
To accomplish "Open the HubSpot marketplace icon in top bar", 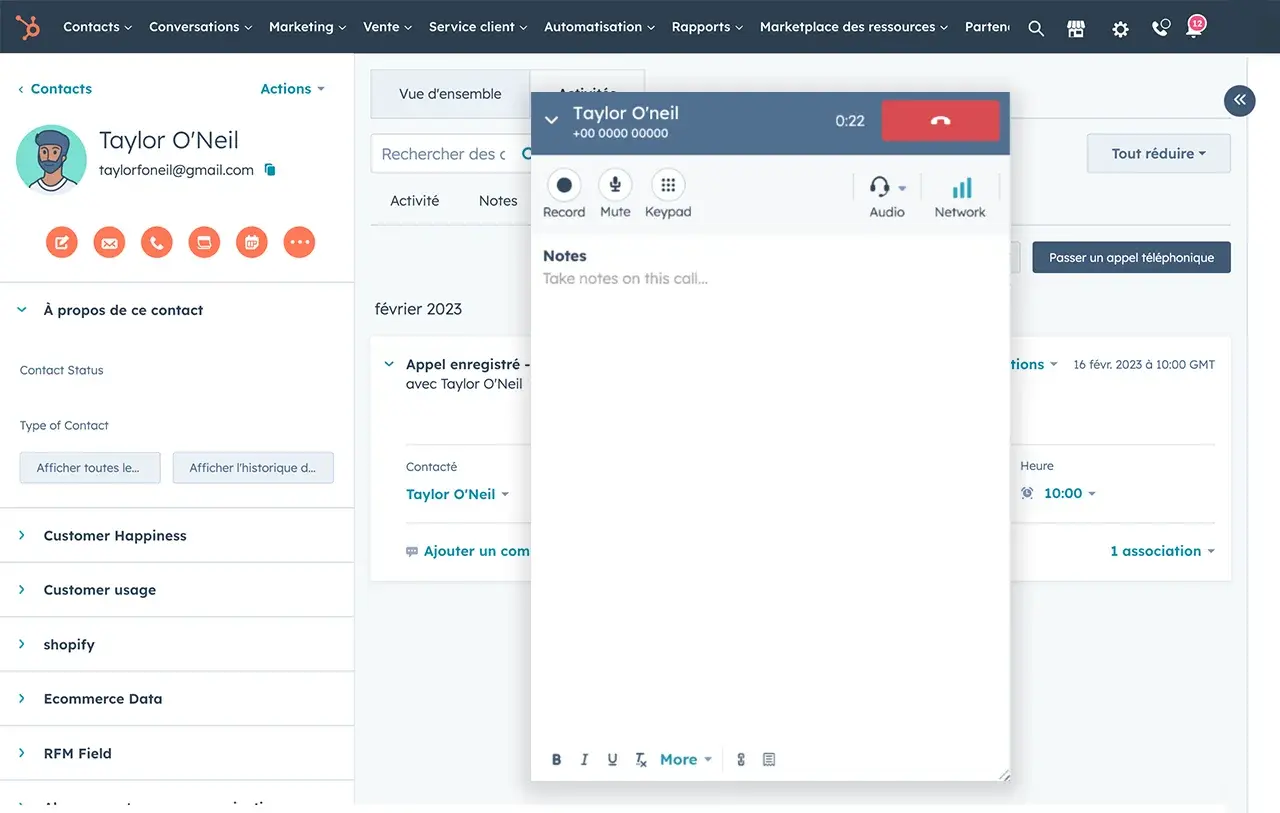I will click(1076, 29).
